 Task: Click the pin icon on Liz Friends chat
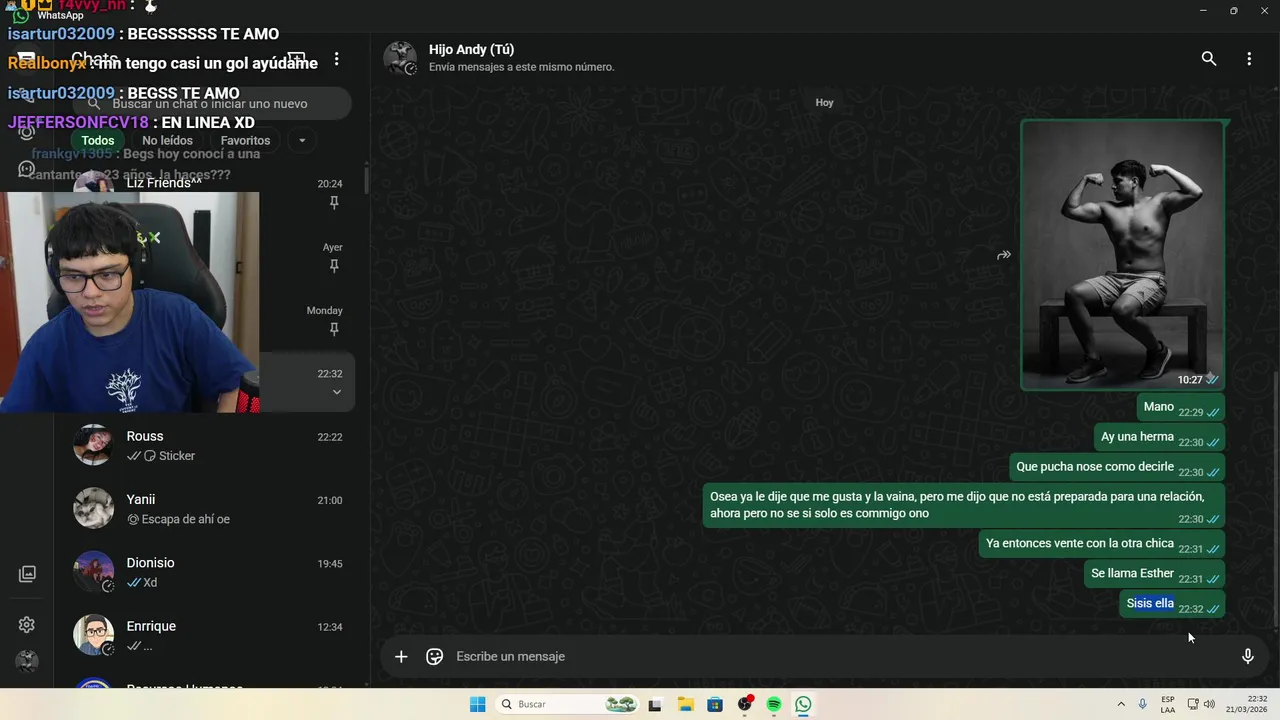(x=334, y=202)
